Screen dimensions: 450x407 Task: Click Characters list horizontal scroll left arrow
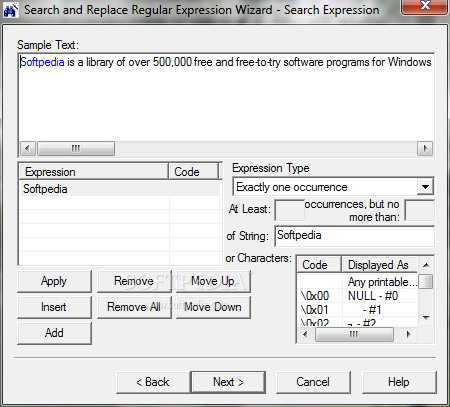pos(305,334)
